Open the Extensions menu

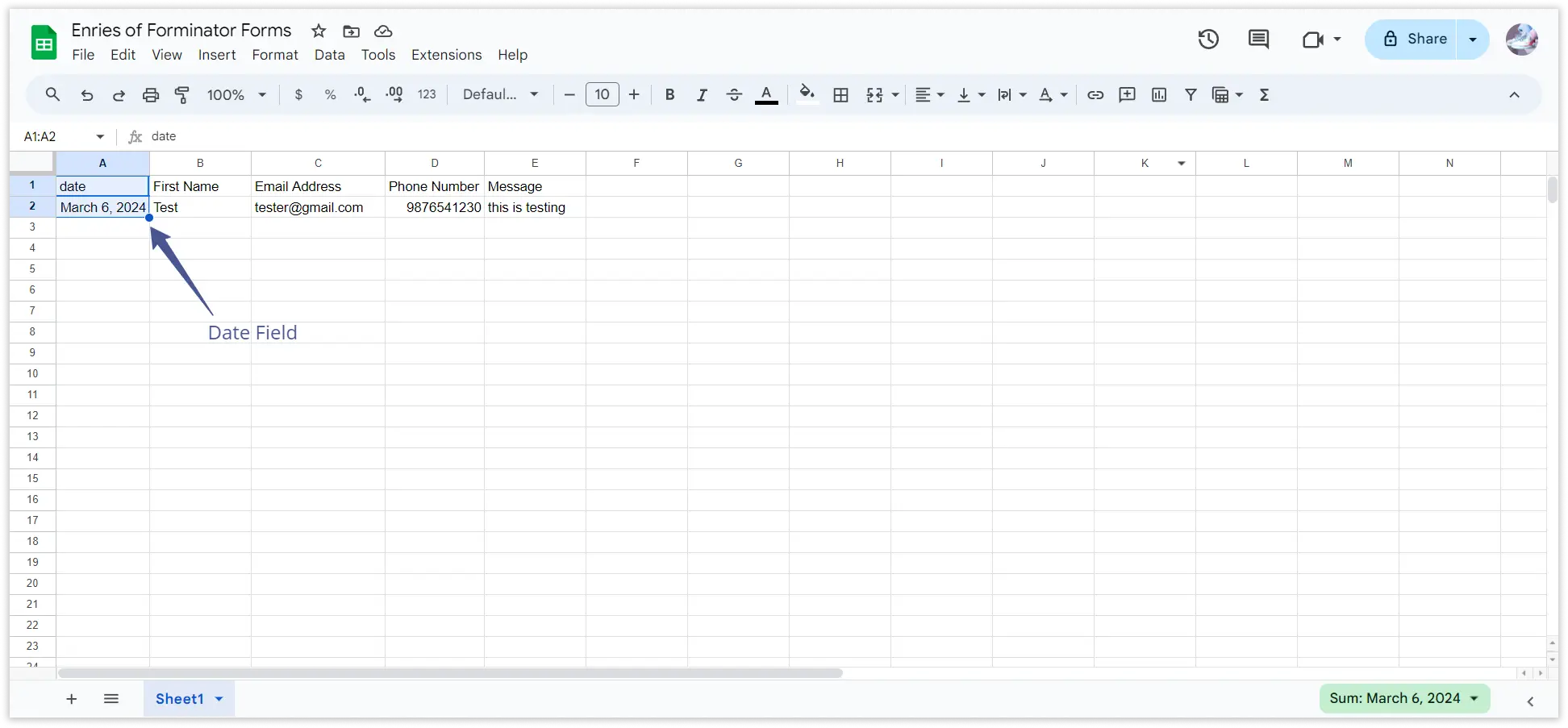[x=446, y=55]
